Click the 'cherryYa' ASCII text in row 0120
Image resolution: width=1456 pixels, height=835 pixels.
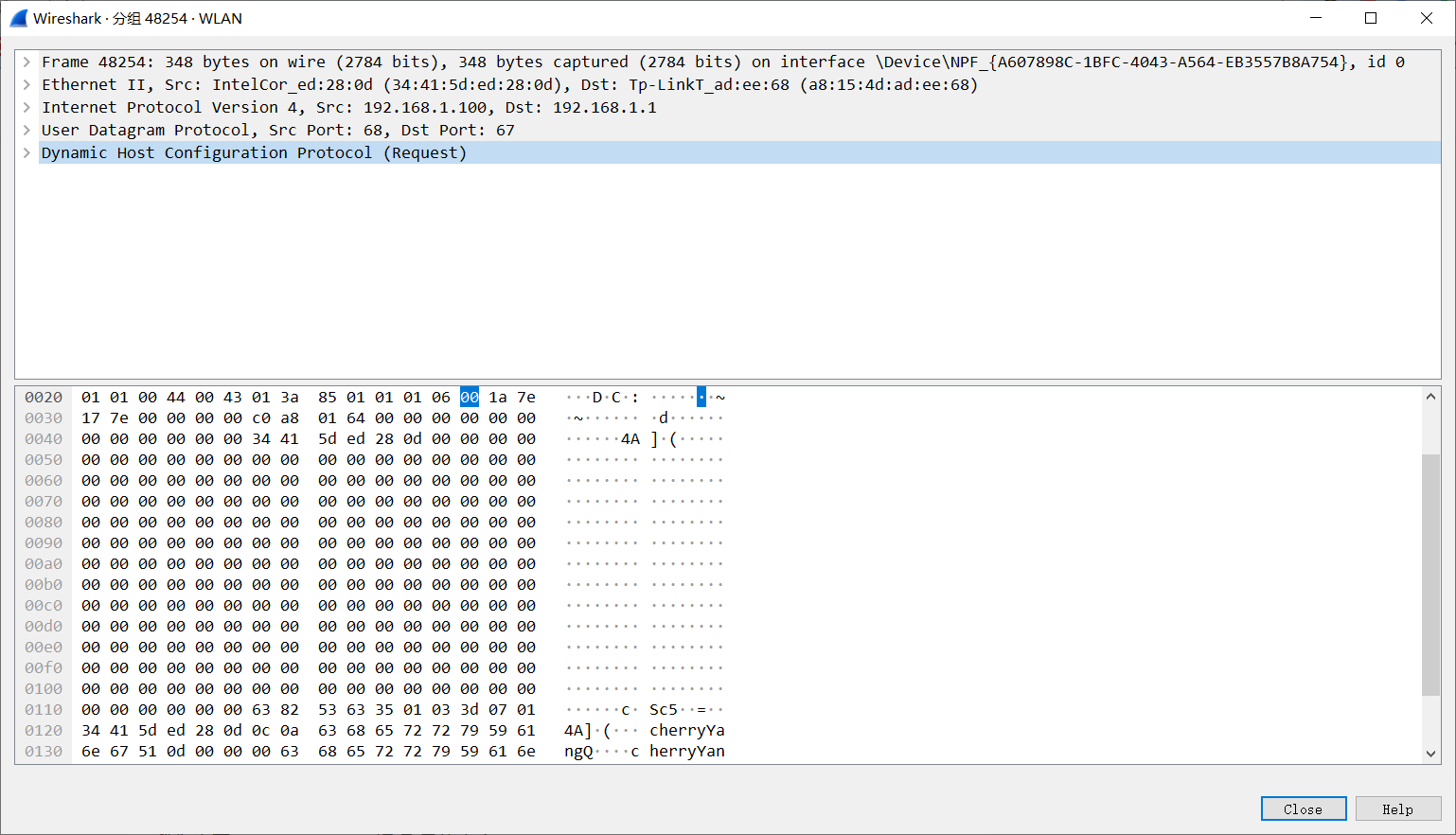point(686,731)
